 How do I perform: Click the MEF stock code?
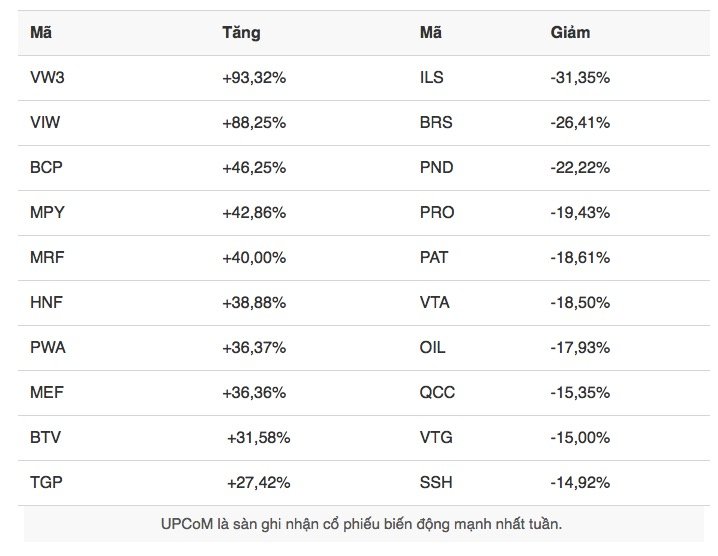click(x=46, y=392)
